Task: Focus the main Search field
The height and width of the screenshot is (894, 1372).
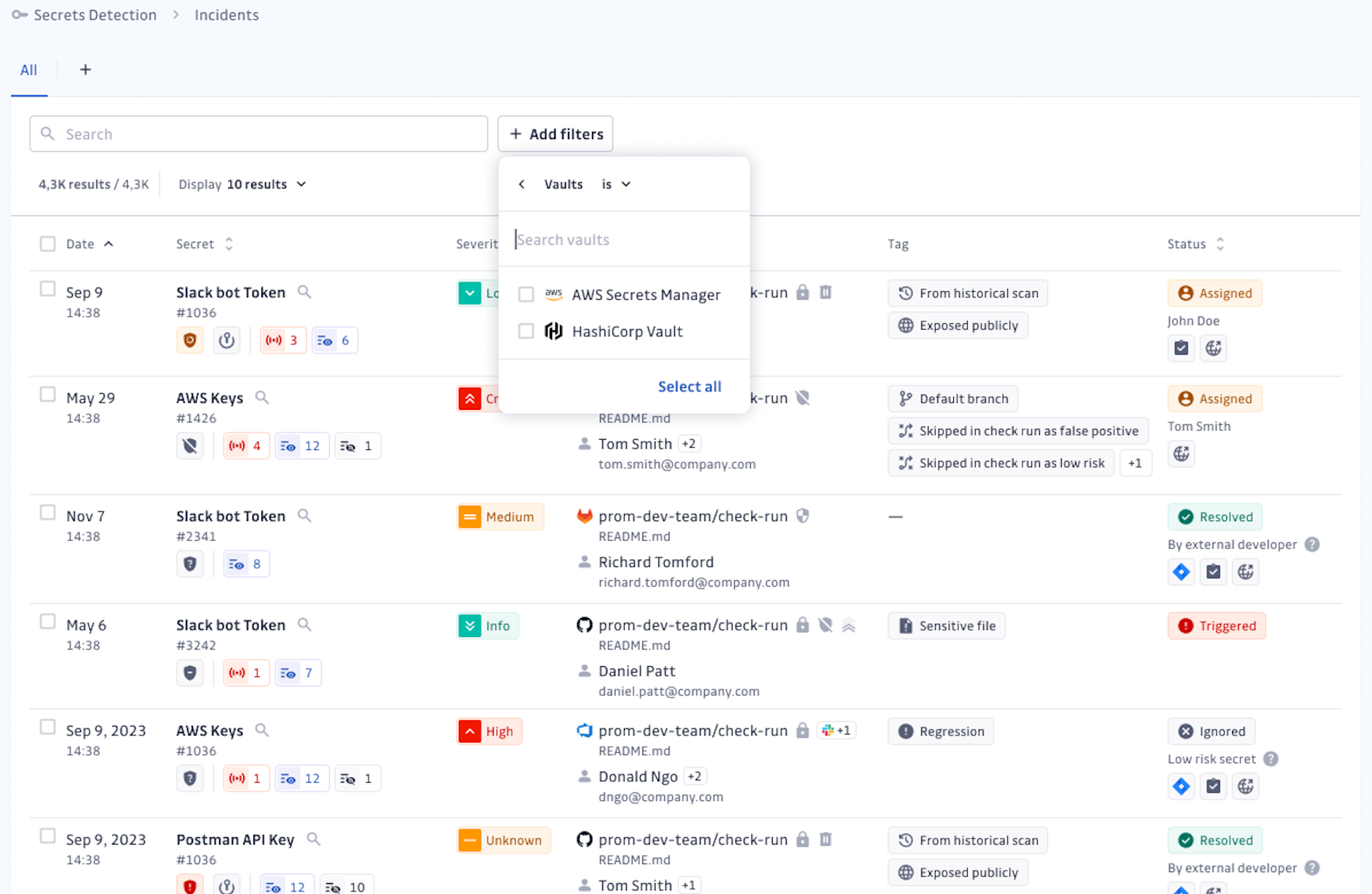Action: click(259, 134)
